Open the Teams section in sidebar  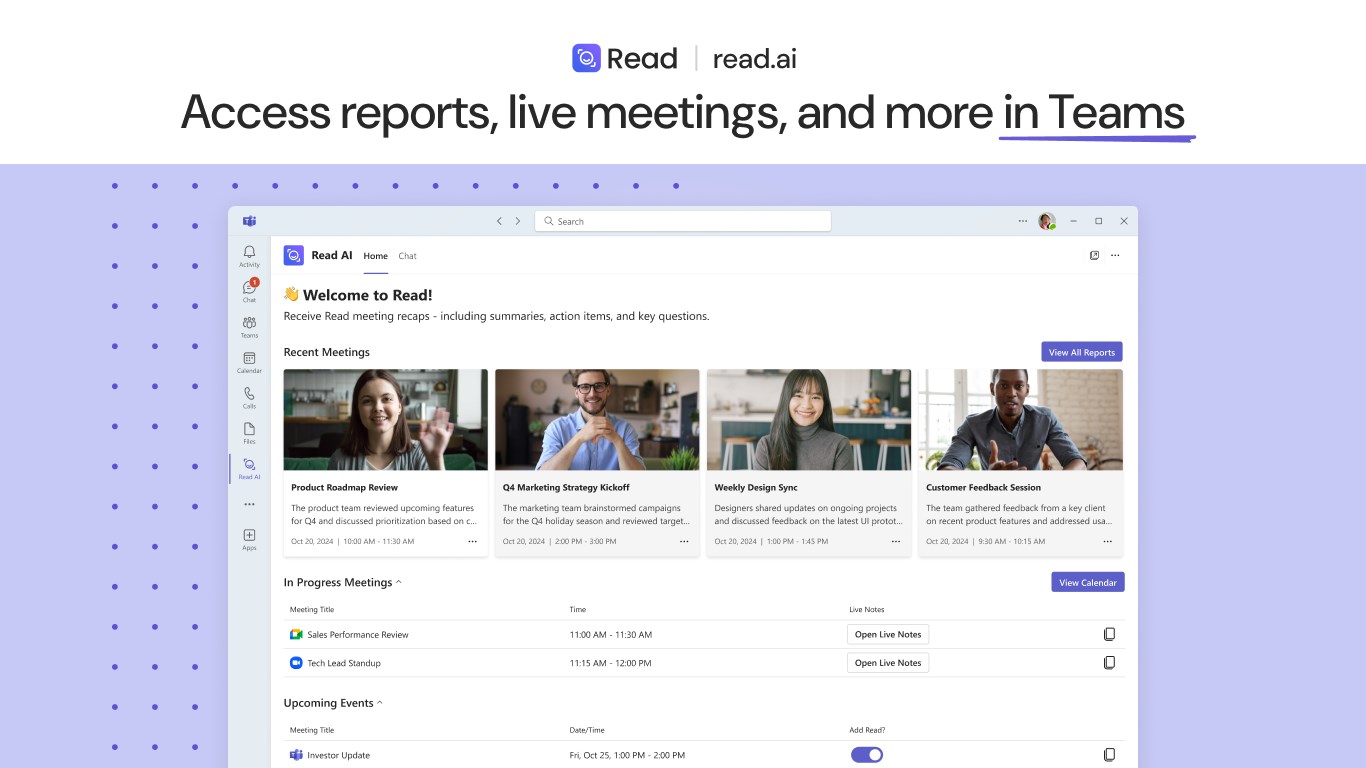click(x=249, y=327)
